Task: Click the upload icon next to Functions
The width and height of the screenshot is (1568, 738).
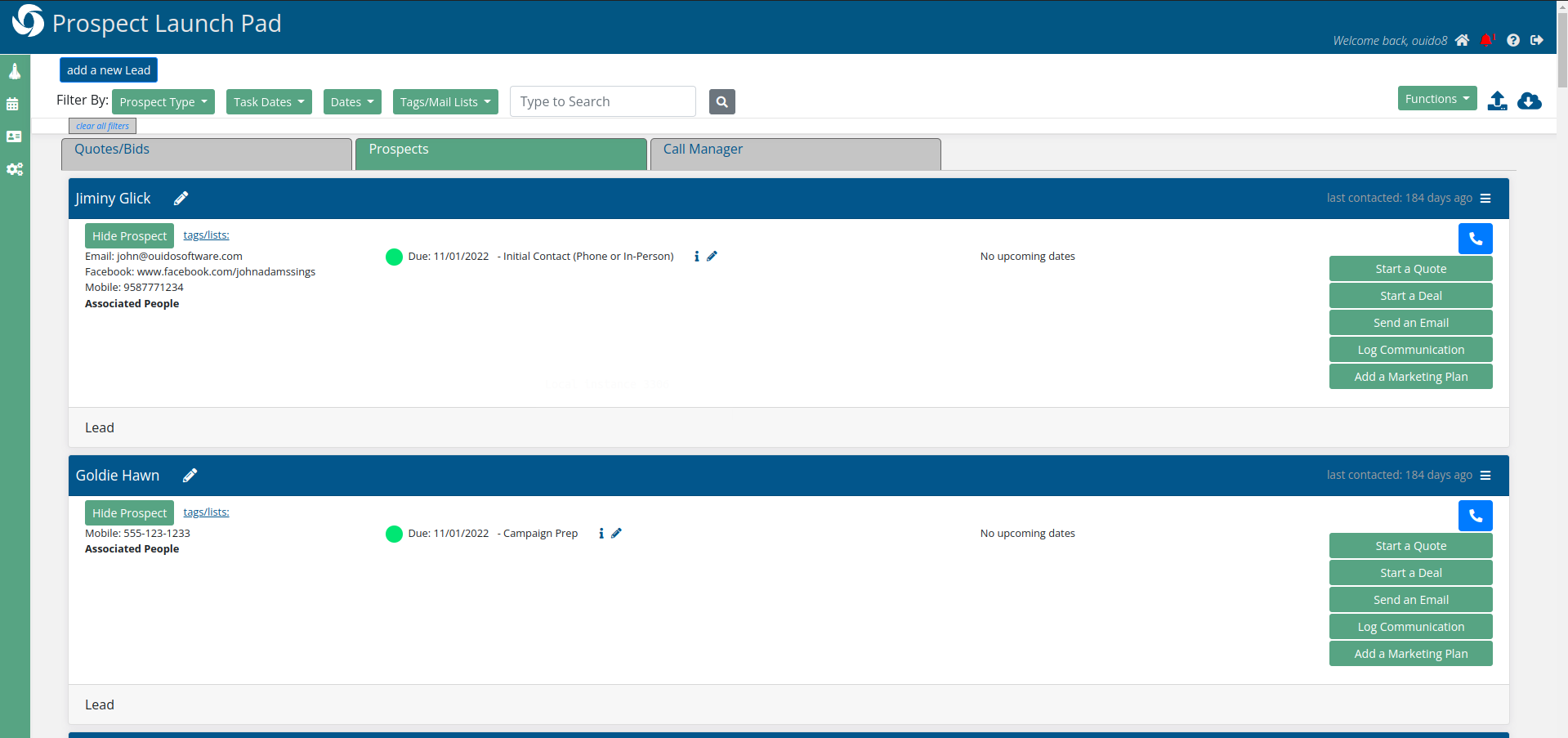Action: pyautogui.click(x=1497, y=101)
